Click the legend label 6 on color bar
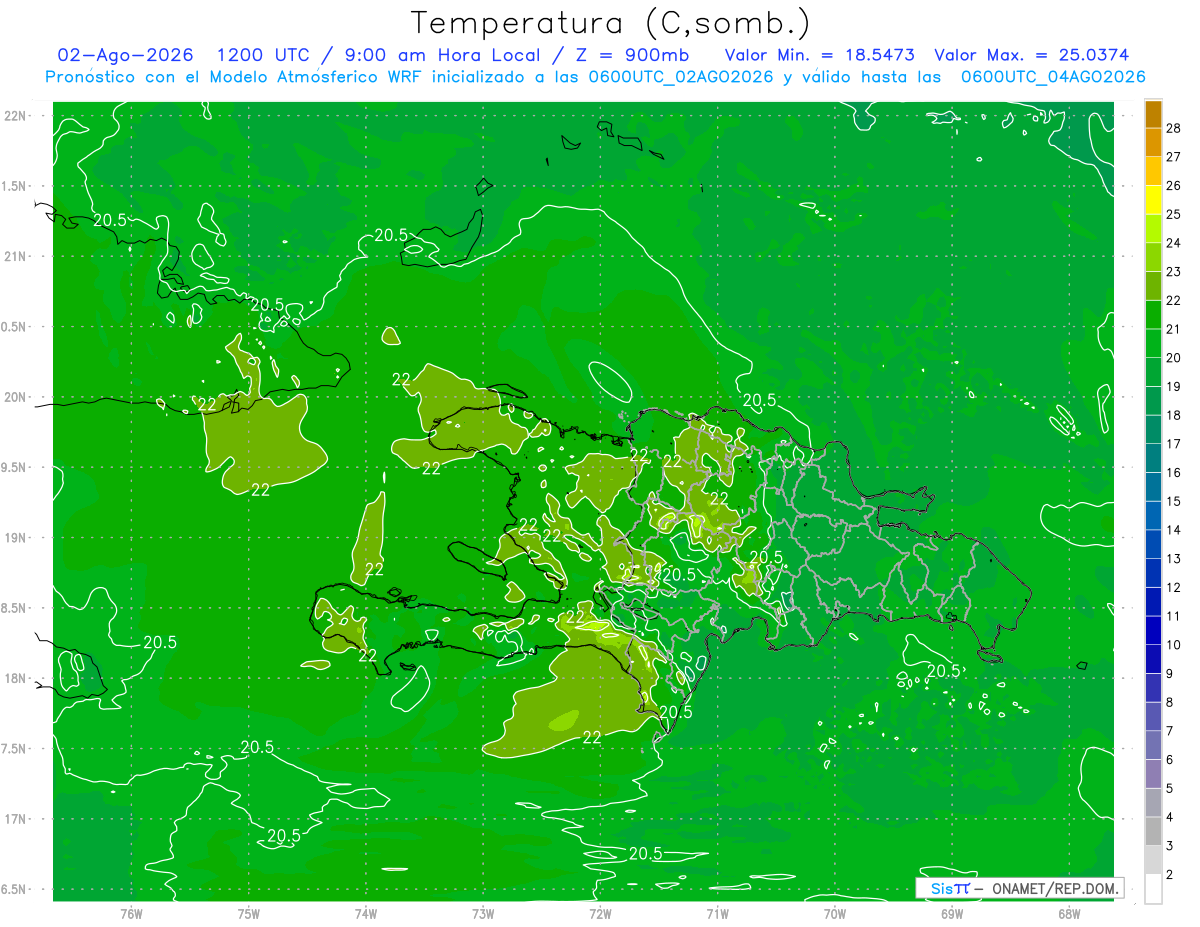Screen dimensions: 1200x927 [1172, 760]
